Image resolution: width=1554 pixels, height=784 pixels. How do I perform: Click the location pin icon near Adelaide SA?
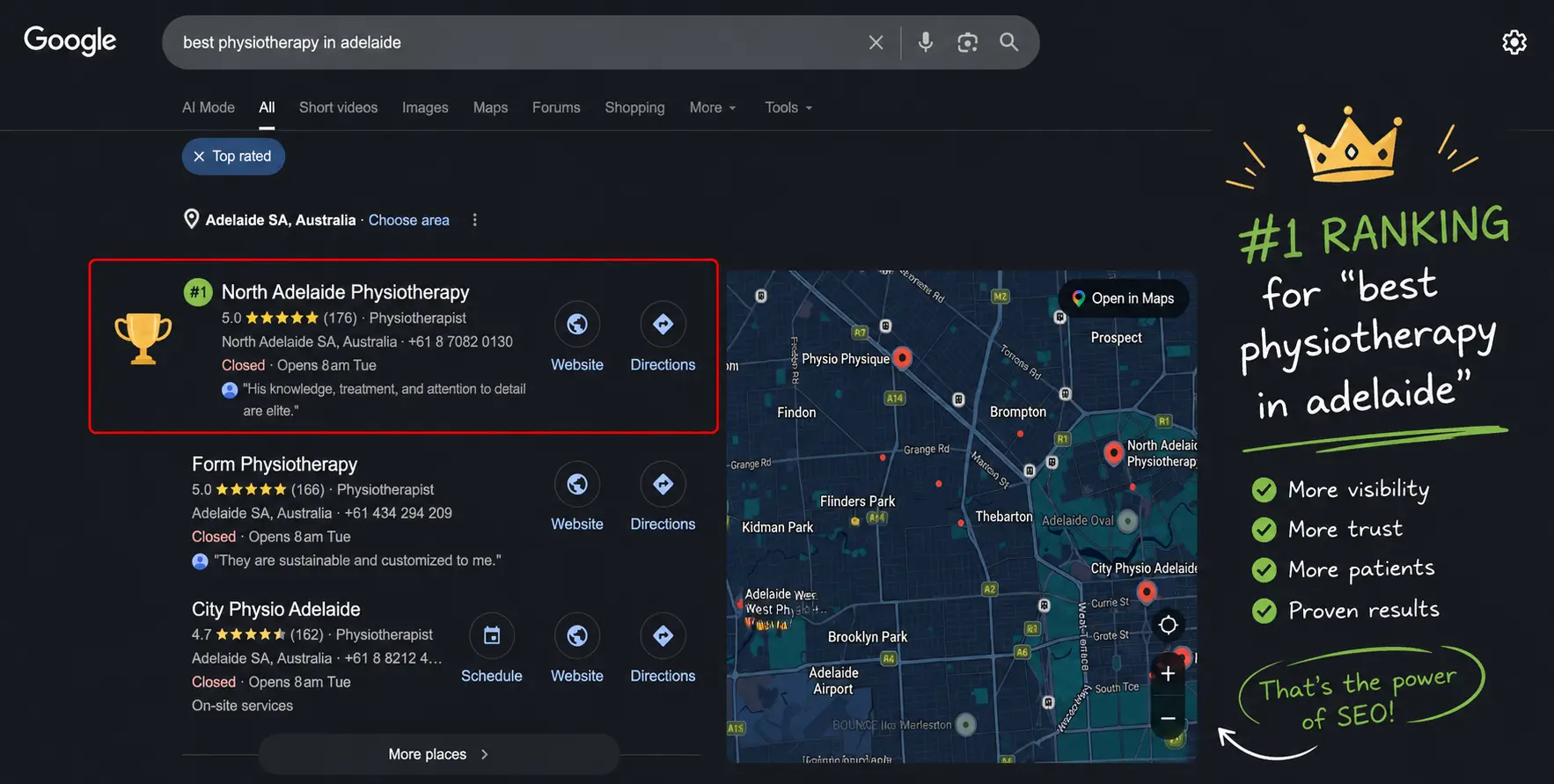pyautogui.click(x=191, y=219)
